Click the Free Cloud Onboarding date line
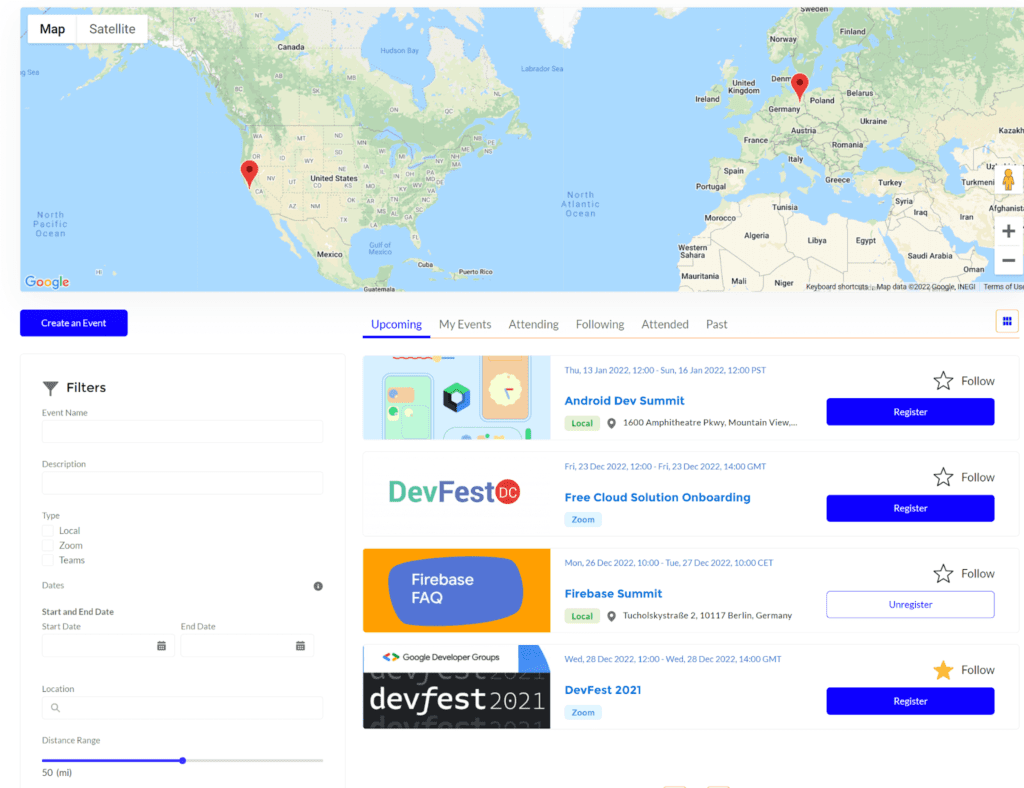 665,467
